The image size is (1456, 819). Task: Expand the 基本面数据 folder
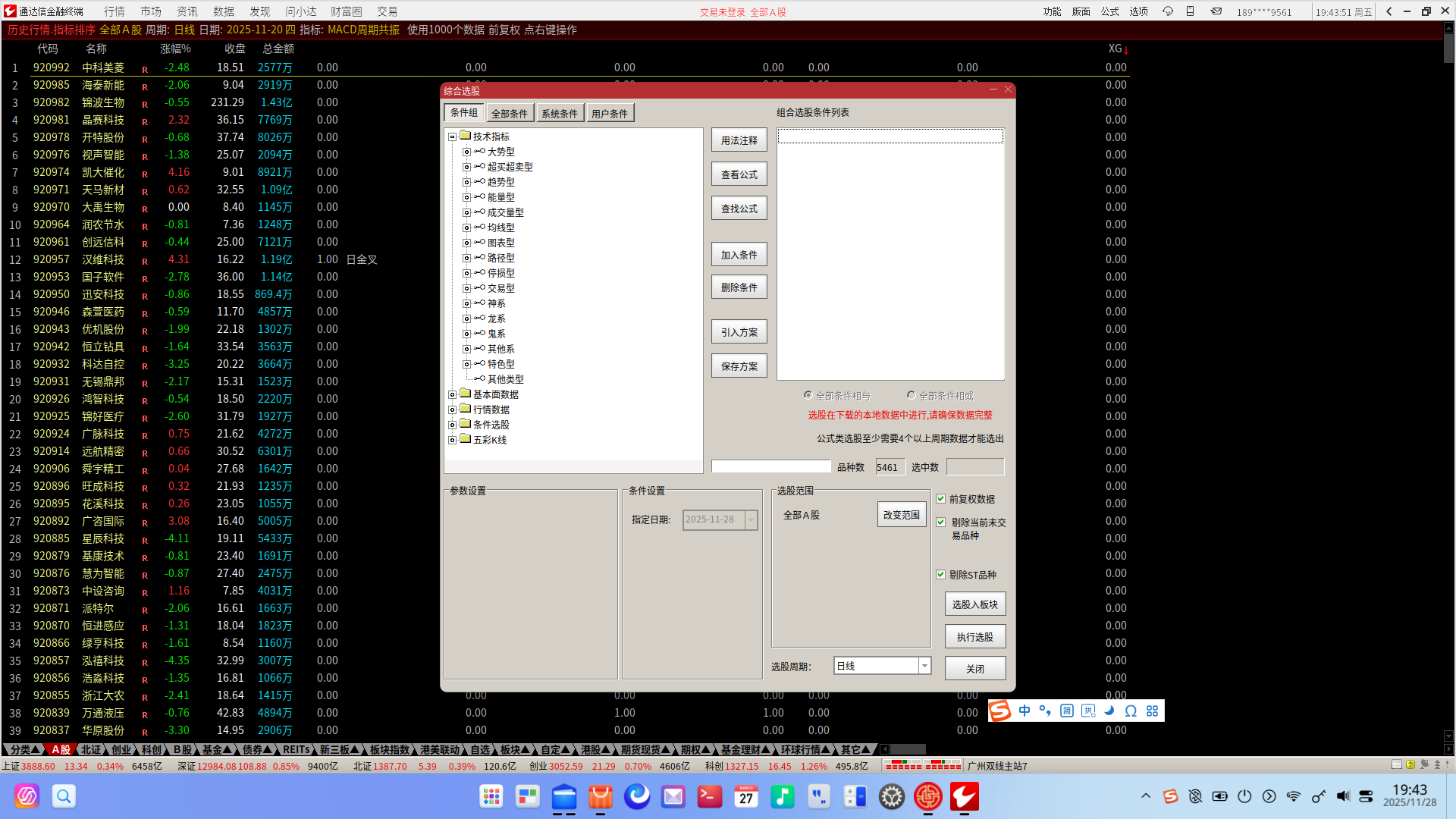coord(452,395)
